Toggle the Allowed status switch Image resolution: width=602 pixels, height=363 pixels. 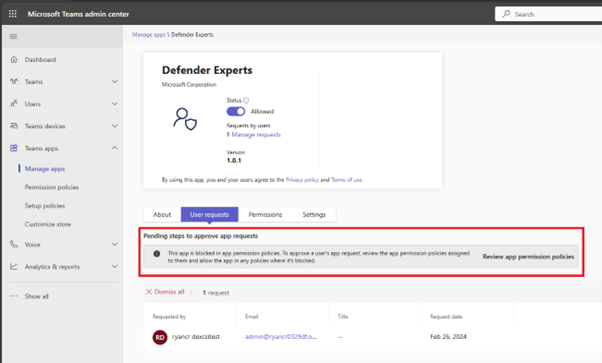tap(236, 111)
